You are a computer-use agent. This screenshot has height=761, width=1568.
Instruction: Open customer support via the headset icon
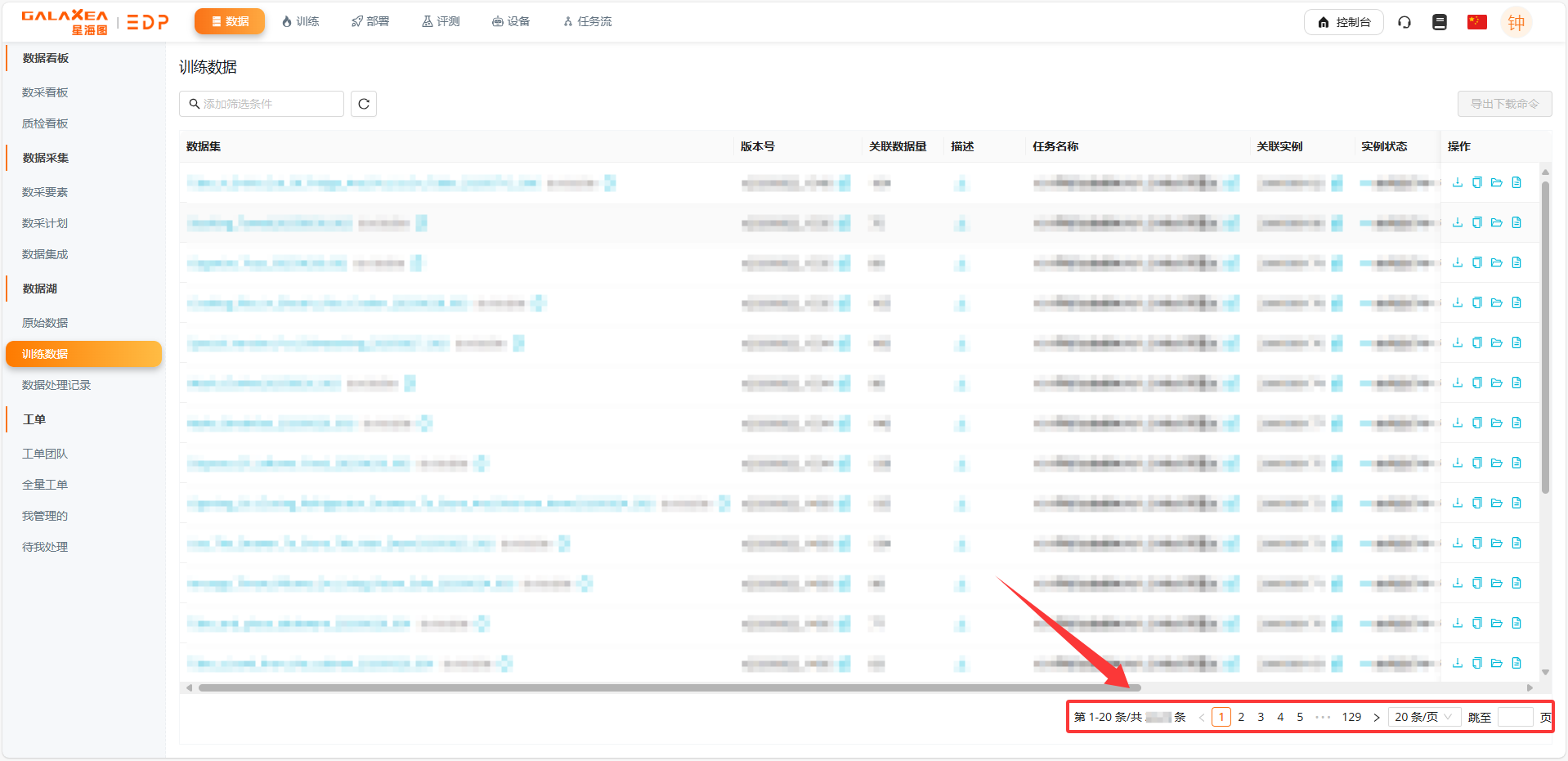1404,22
